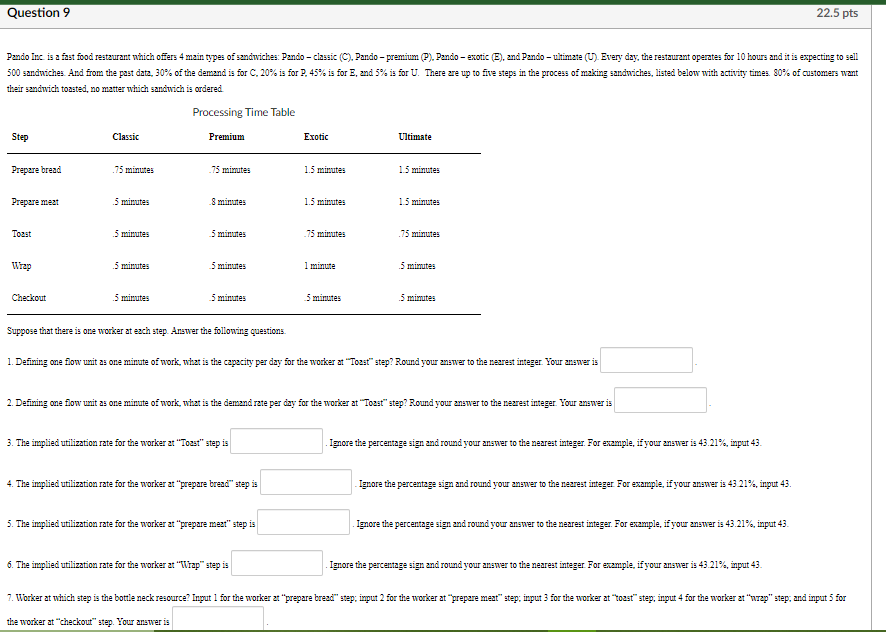Viewport: 886px width, 632px height.
Task: Click the Toast implied utilization answer box
Action: [x=276, y=441]
